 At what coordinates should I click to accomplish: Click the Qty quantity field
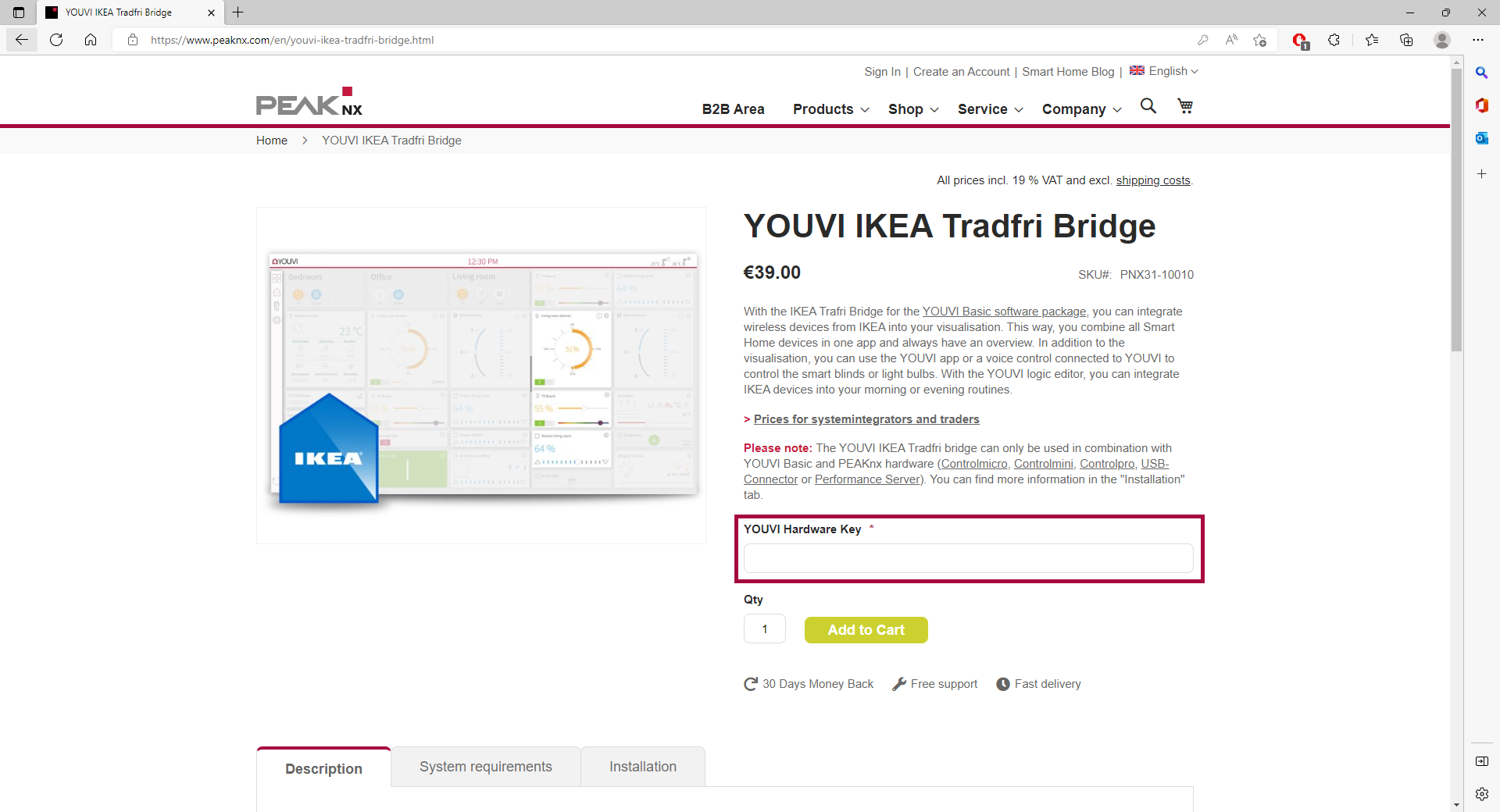click(764, 629)
